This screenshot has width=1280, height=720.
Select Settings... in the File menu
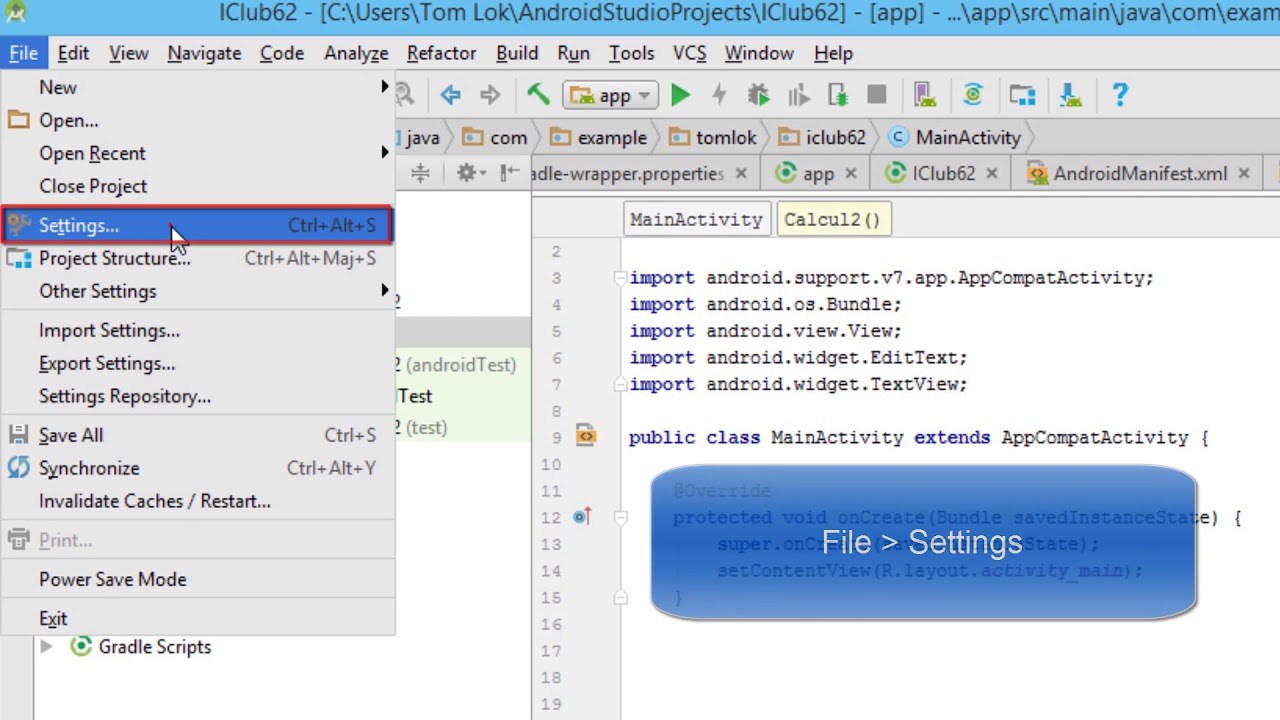(x=197, y=226)
